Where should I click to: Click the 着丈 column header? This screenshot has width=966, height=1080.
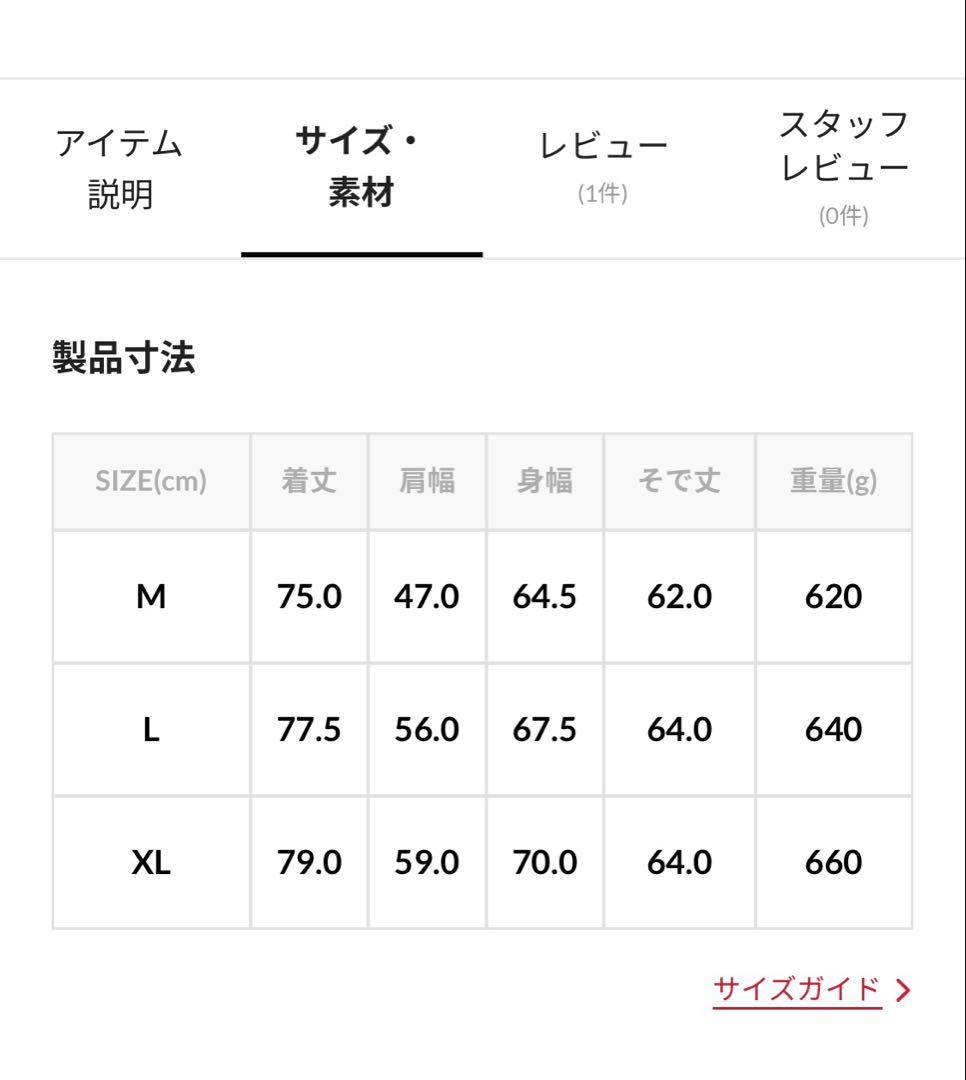click(x=307, y=481)
